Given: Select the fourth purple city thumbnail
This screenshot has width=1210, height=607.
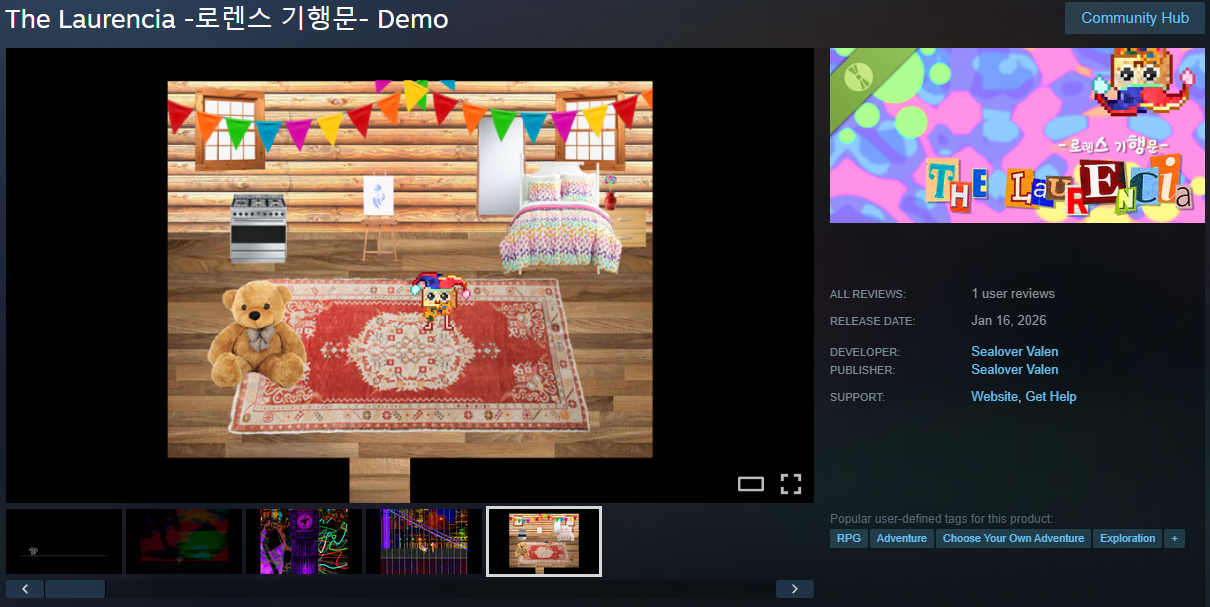Looking at the screenshot, I should coord(424,541).
